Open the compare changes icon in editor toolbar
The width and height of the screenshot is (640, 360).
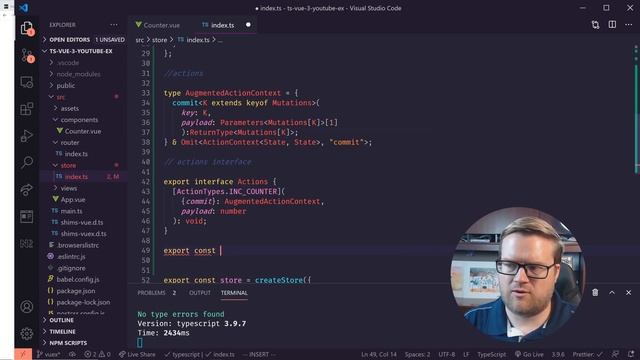[596, 25]
